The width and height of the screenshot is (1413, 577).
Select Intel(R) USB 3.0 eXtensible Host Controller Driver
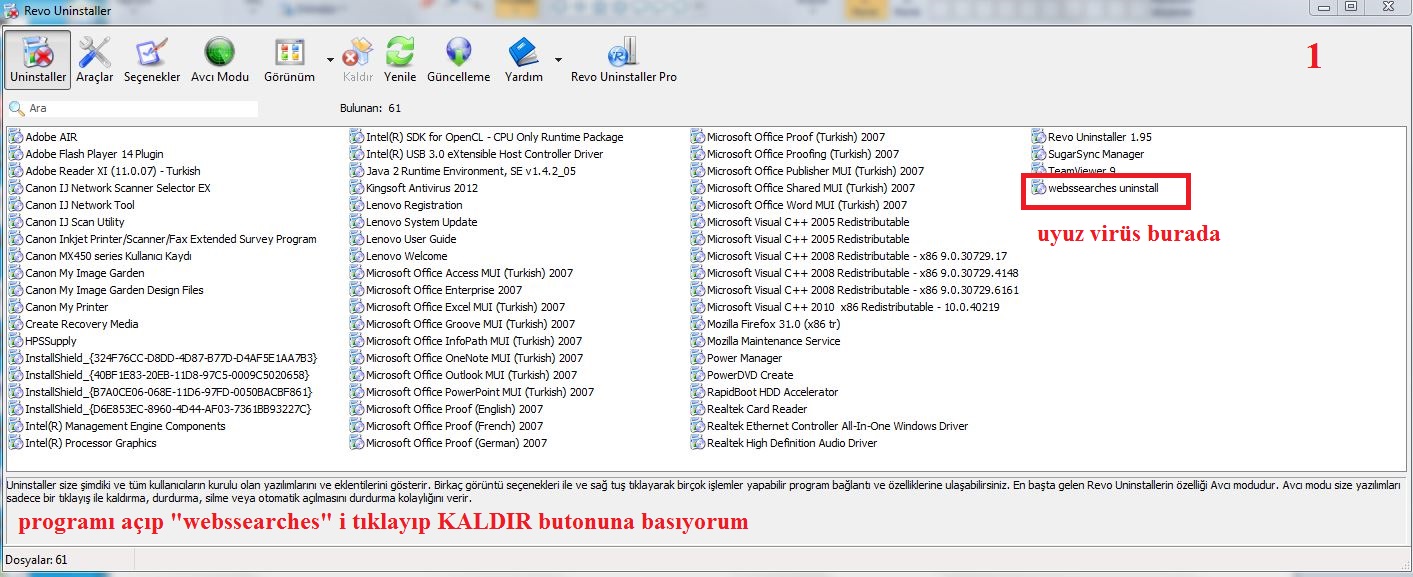point(477,154)
